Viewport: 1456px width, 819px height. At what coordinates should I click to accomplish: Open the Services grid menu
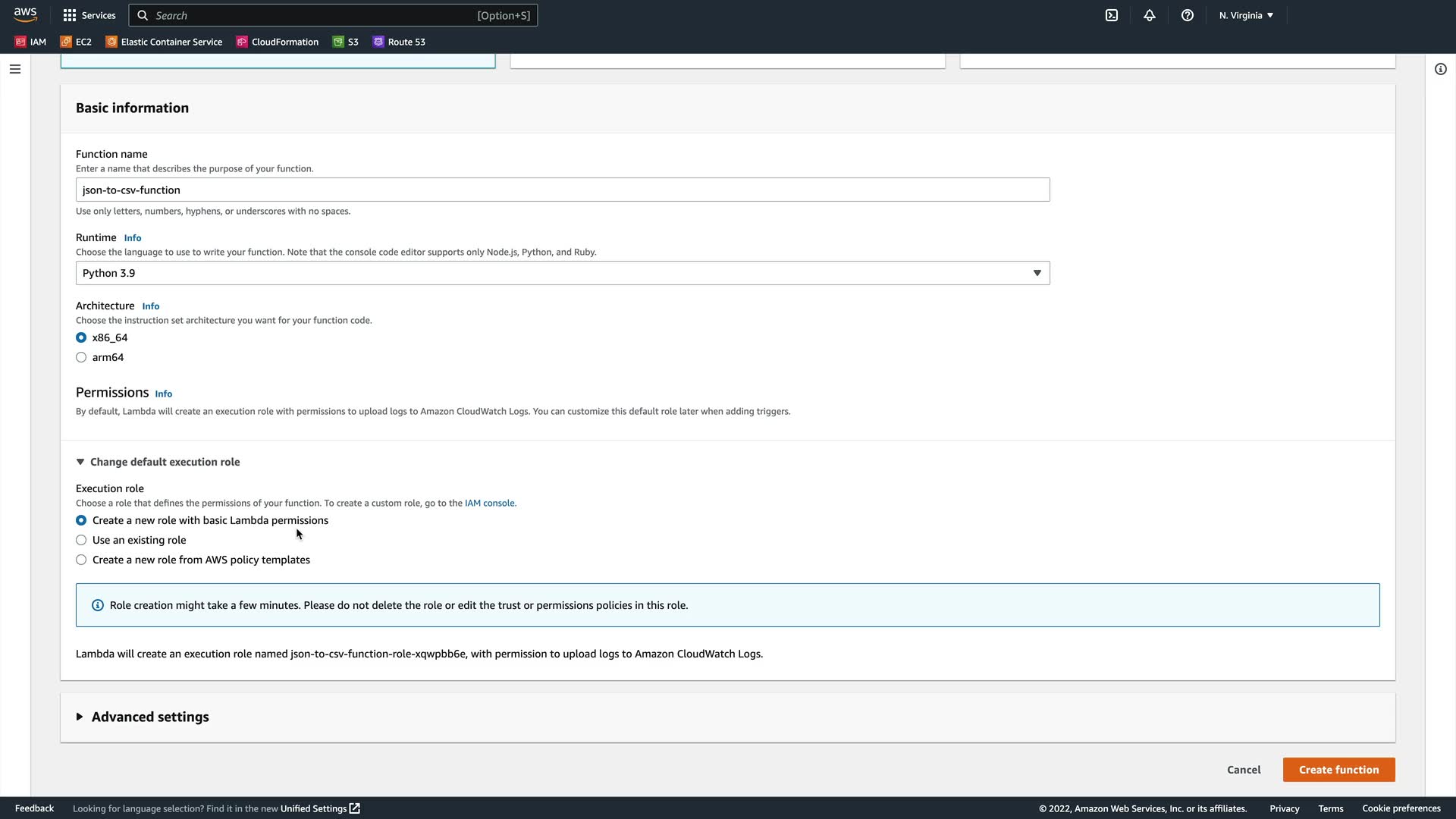pyautogui.click(x=89, y=15)
